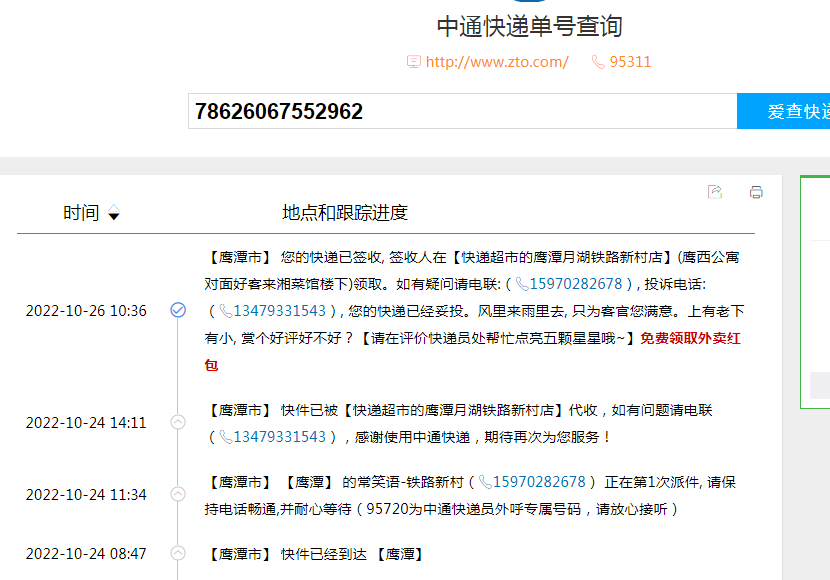Click the phone icon before 15970282678 in the 10-26 entry
830x580 pixels.
pos(522,284)
